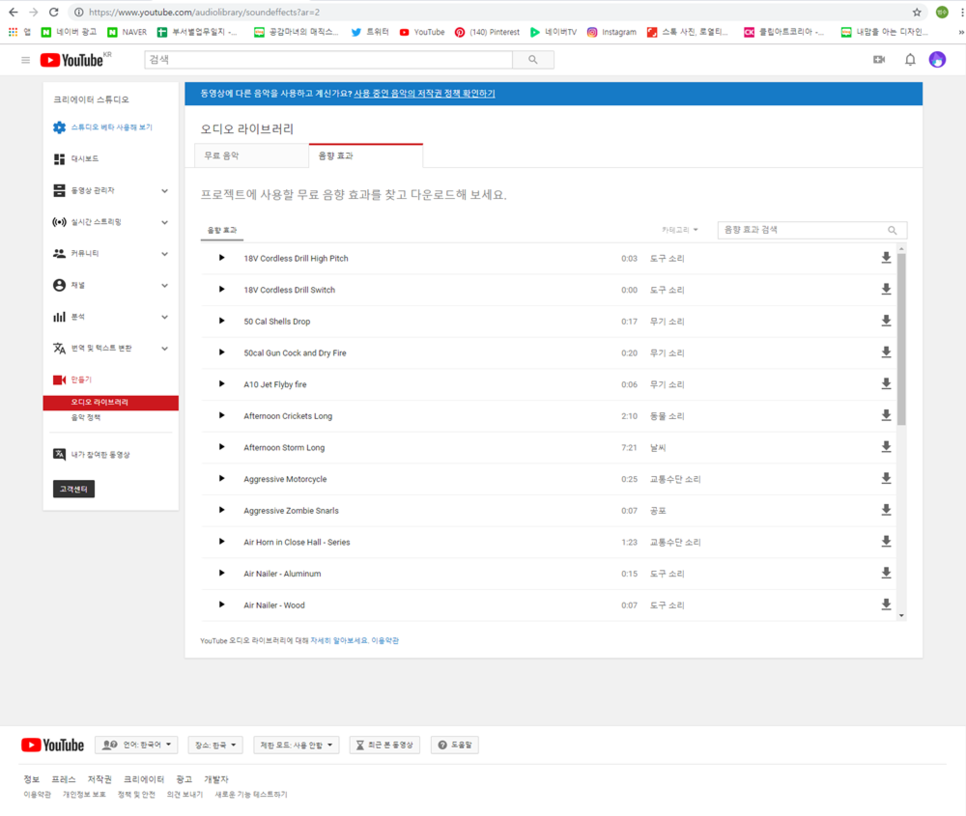Click the 스튜디오 베타 사용해 보기 gear icon
Screen dimensions: 966x816
(x=57, y=127)
